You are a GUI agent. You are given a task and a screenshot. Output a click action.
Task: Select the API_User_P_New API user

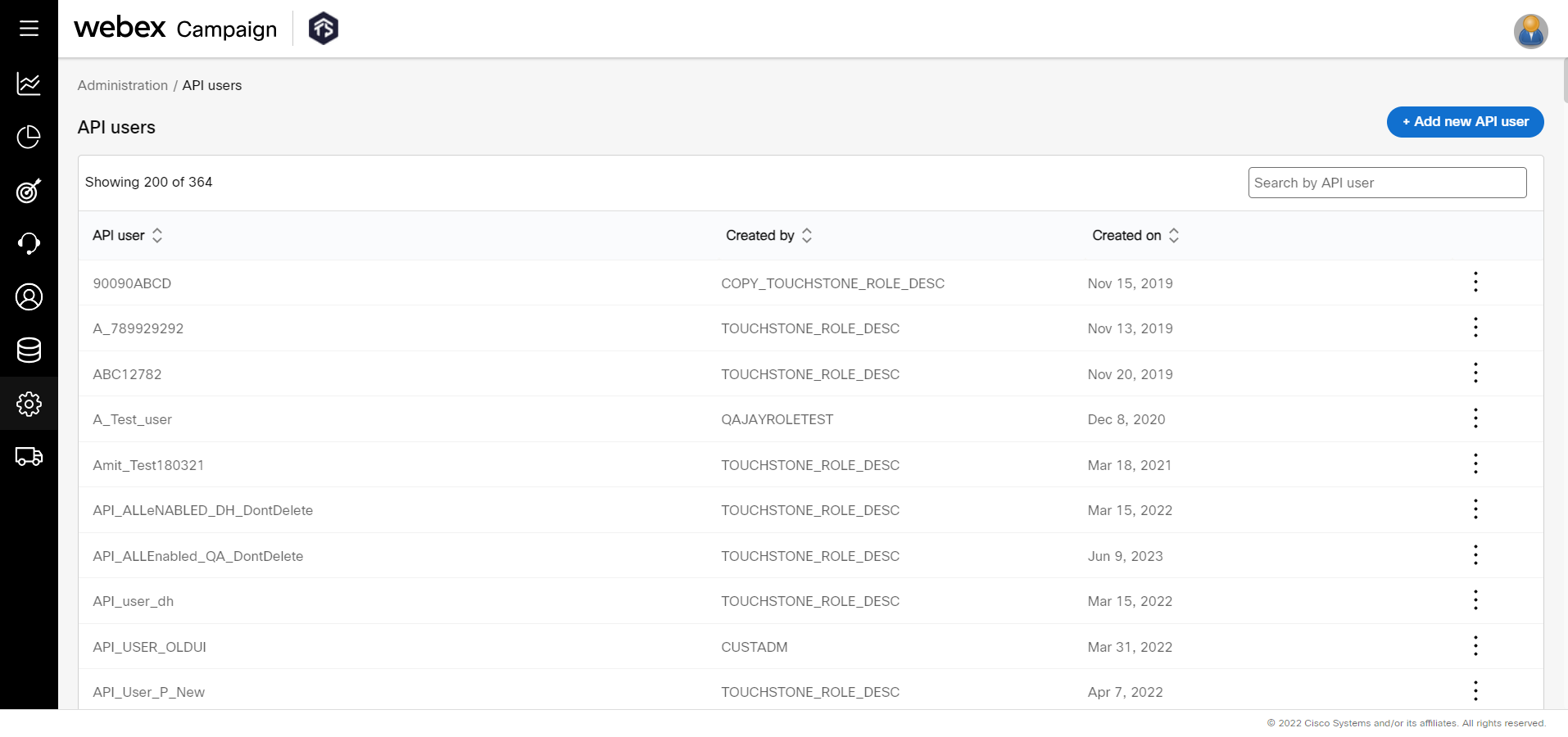pos(148,692)
